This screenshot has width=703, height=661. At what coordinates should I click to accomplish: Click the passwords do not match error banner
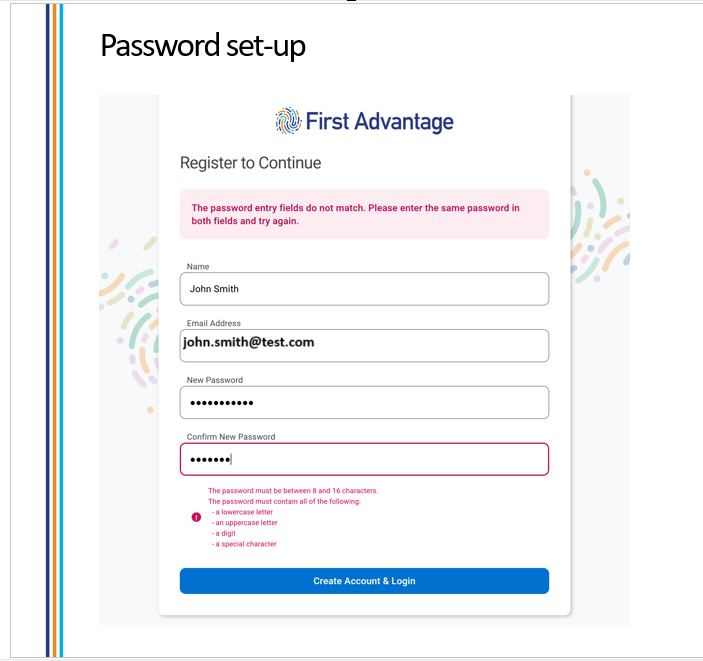[364, 214]
